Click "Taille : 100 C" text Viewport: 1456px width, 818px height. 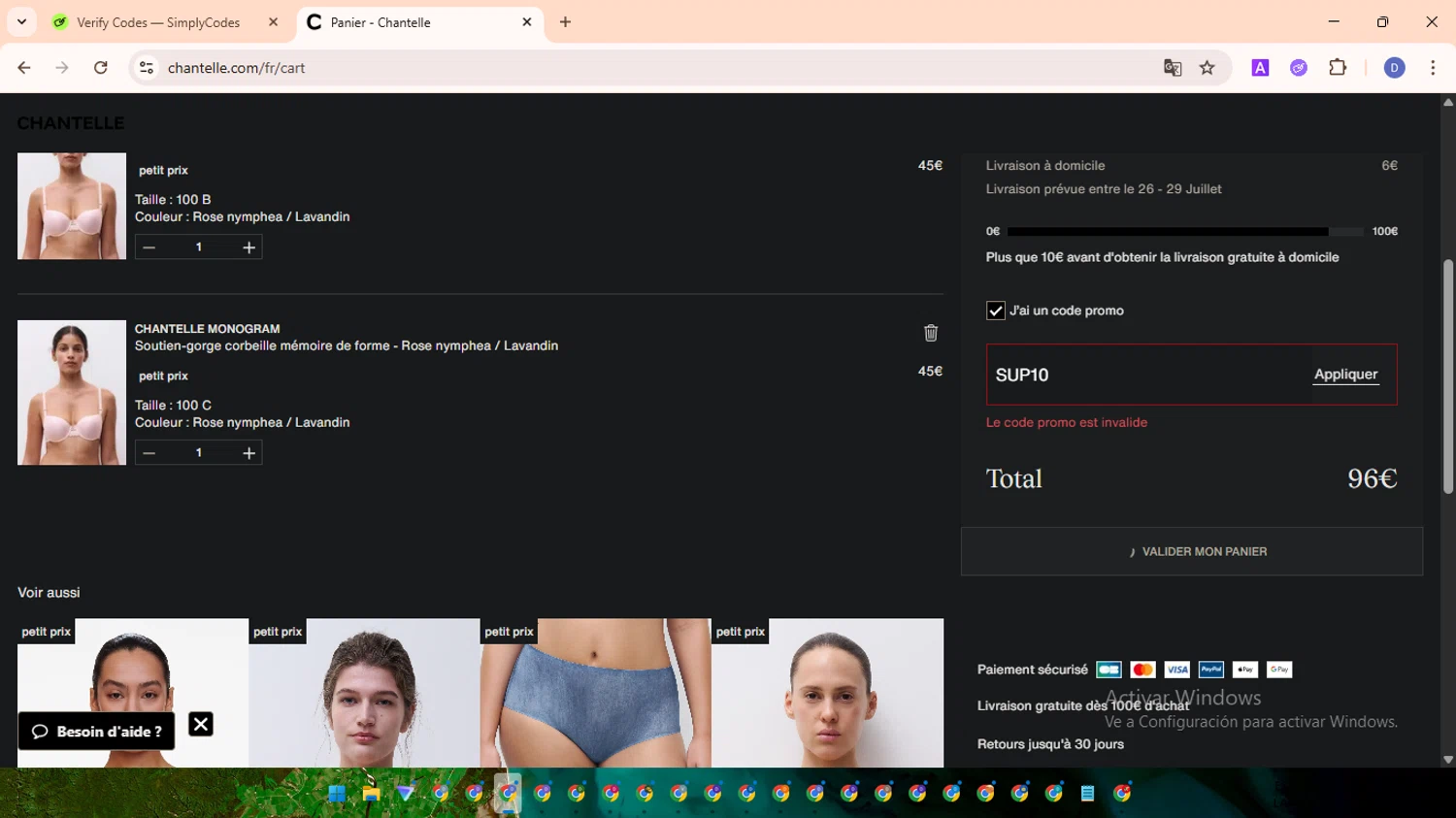pyautogui.click(x=173, y=406)
